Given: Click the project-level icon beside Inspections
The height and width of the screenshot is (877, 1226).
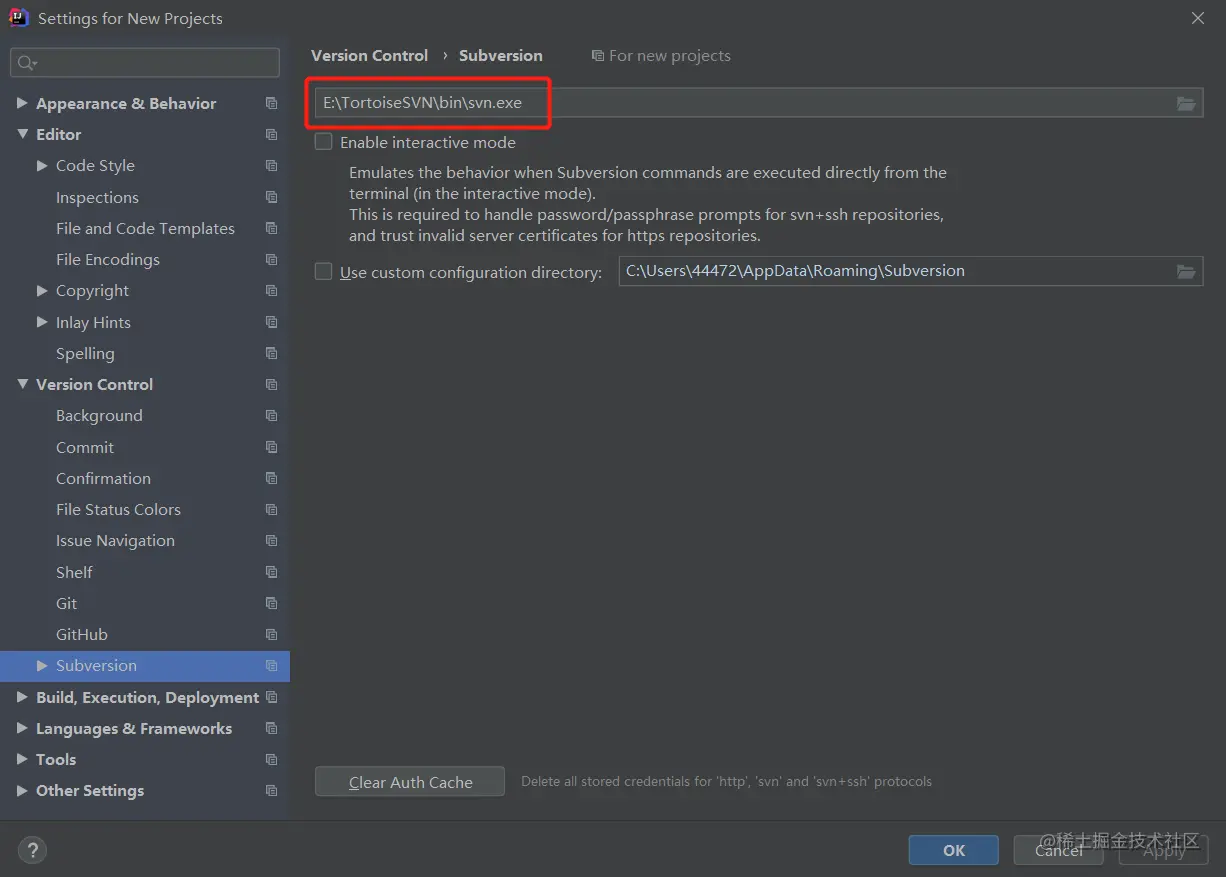Looking at the screenshot, I should point(271,197).
